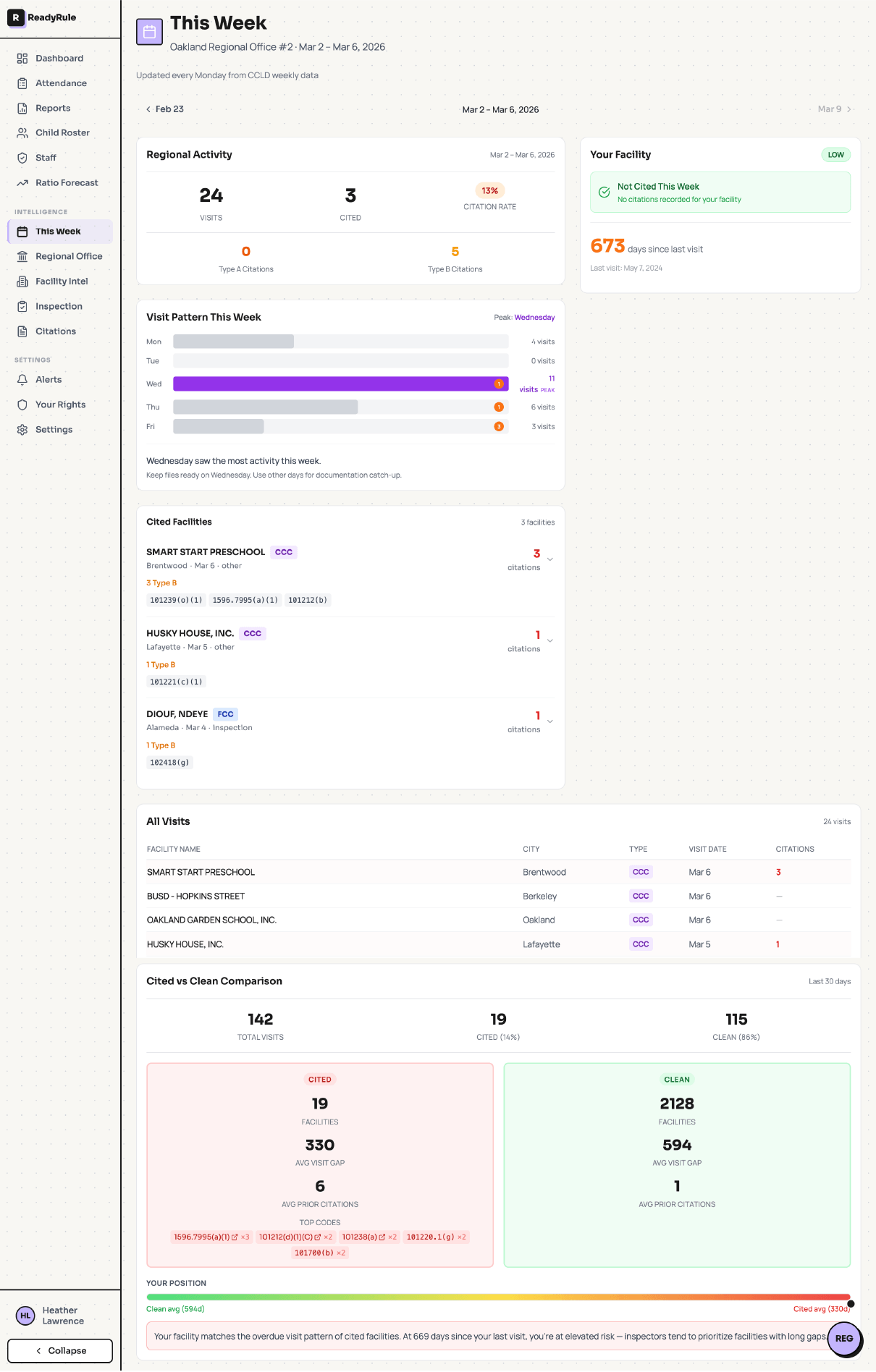This screenshot has height=1372, width=876.
Task: Expand Husky House, Inc. citation details
Action: click(x=550, y=640)
